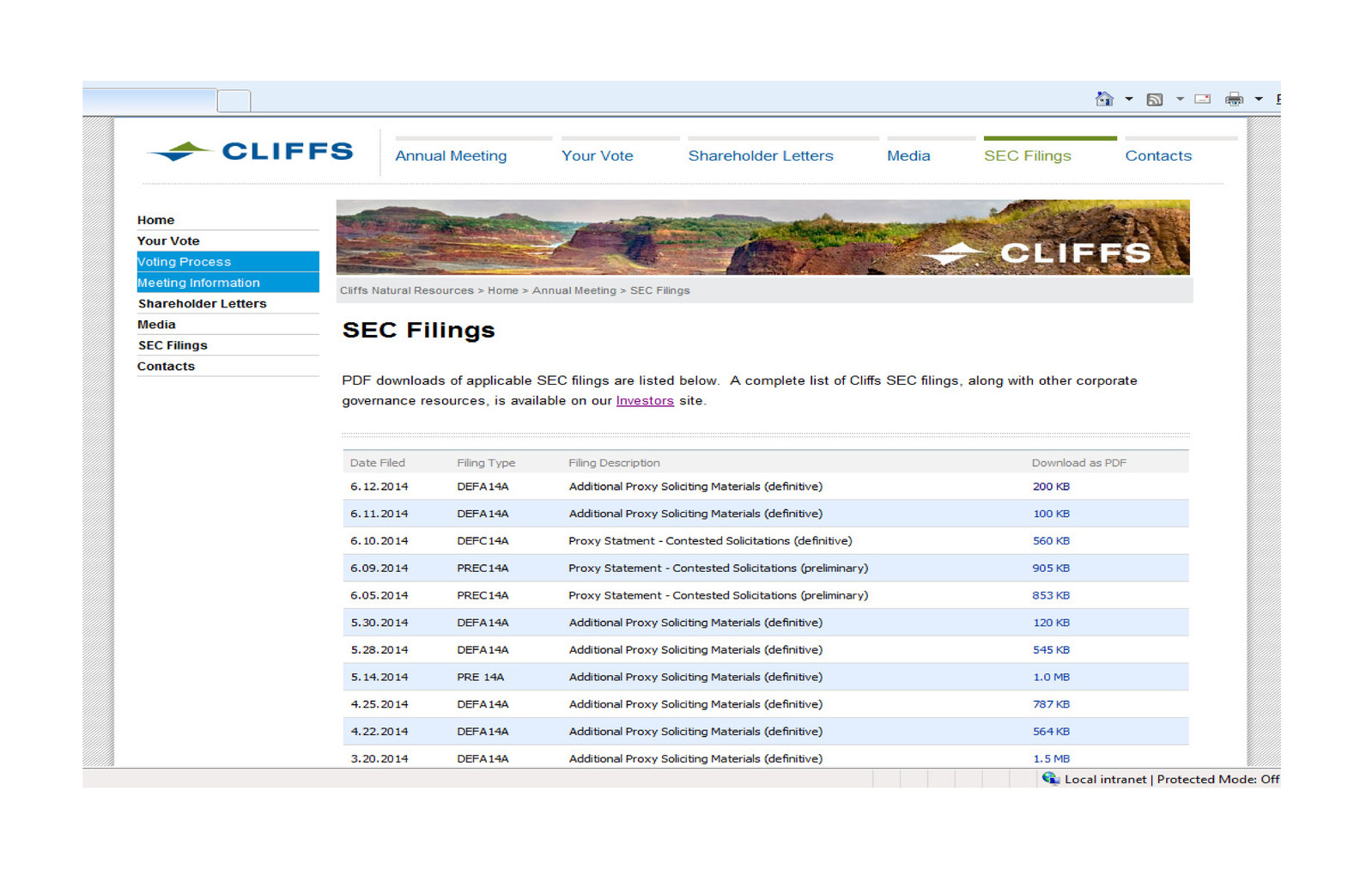This screenshot has height=888, width=1372.
Task: Select the SEC Filings top tab
Action: [x=1028, y=155]
